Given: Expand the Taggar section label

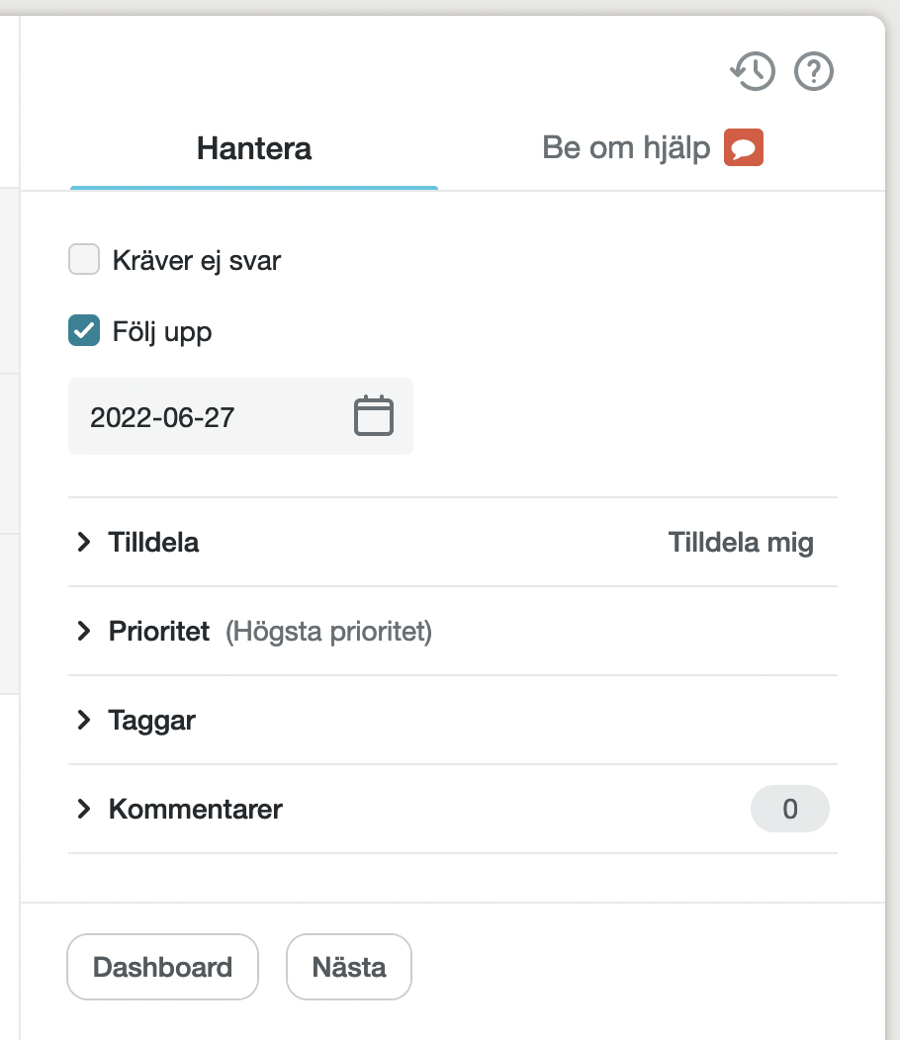Looking at the screenshot, I should point(153,721).
